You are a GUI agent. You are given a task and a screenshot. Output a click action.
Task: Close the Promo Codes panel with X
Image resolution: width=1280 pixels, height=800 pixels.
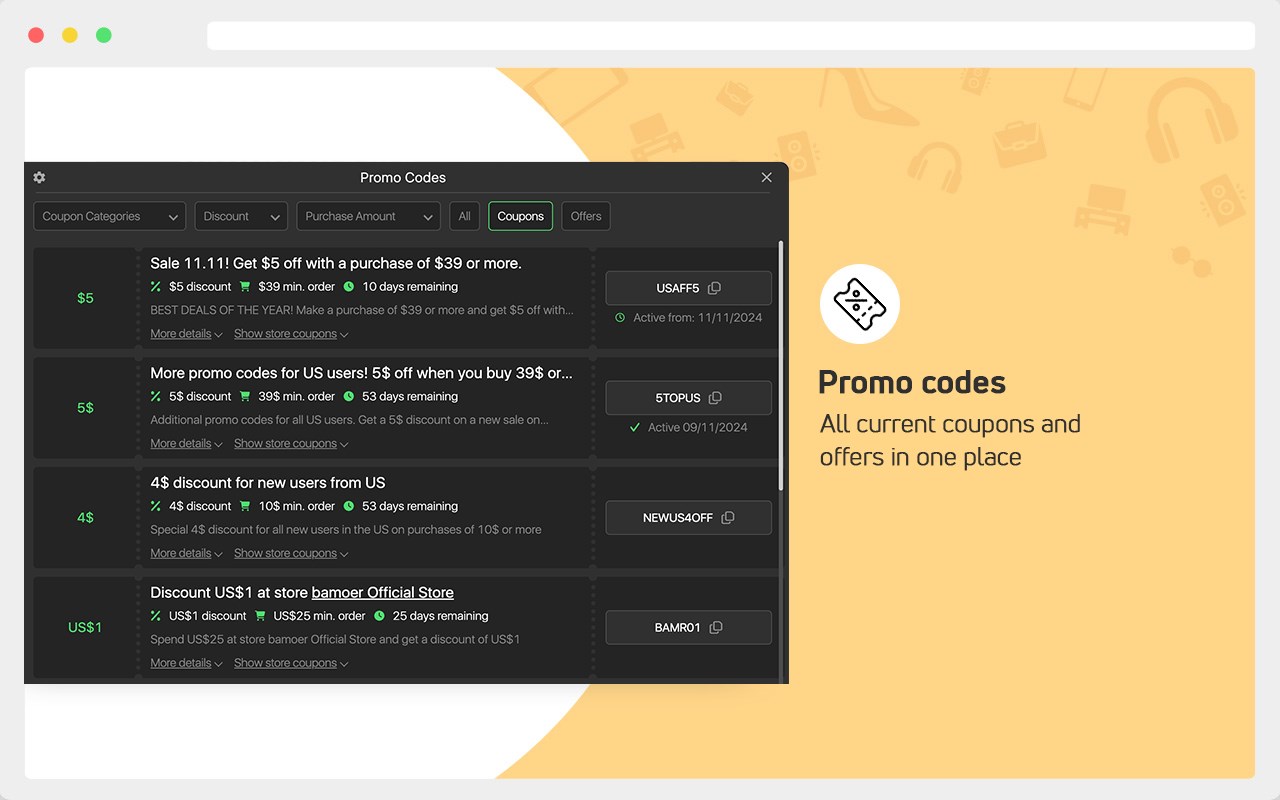point(767,177)
